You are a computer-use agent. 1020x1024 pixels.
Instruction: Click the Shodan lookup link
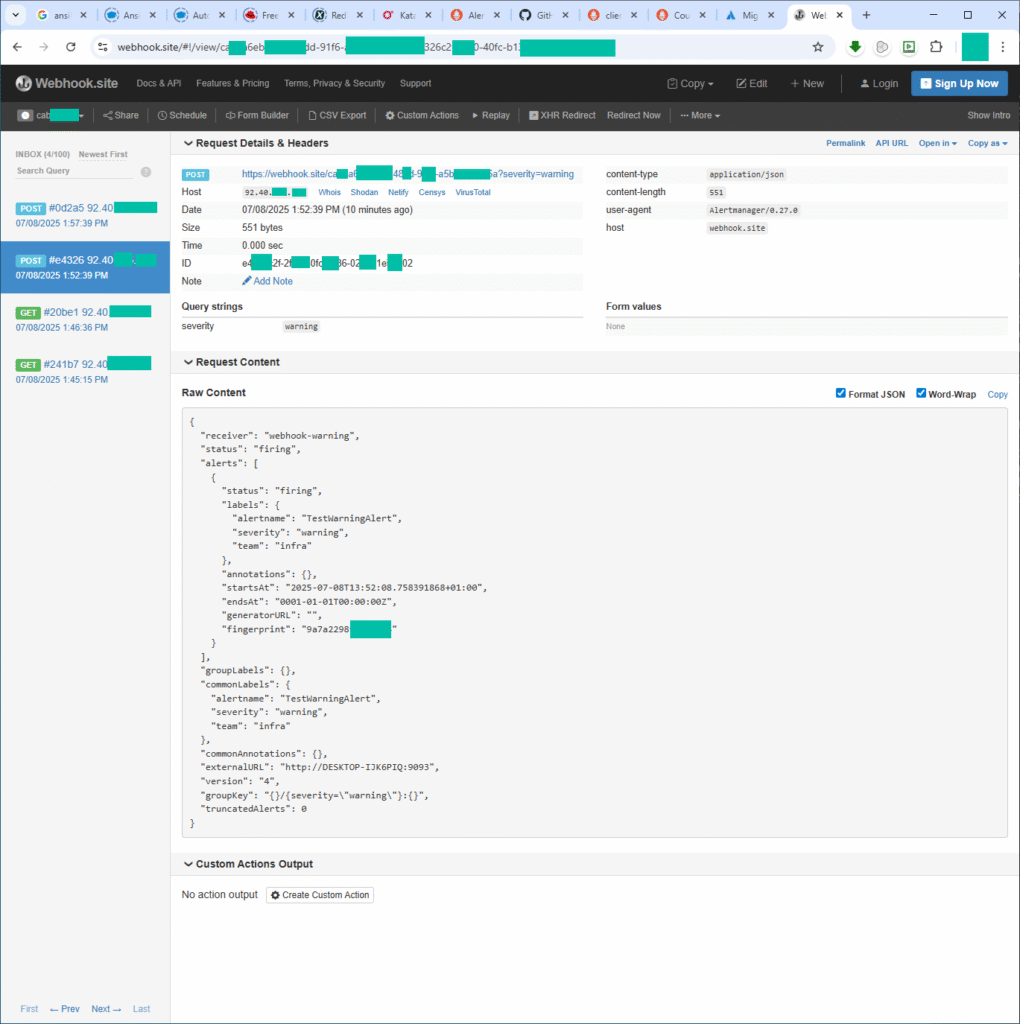[364, 193]
